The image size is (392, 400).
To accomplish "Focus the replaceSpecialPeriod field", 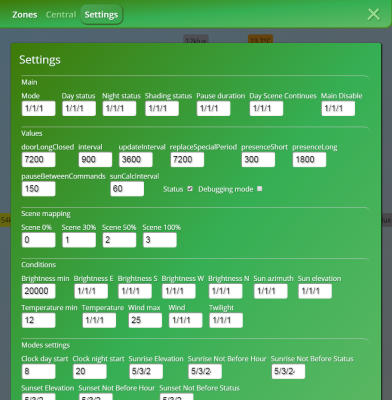I will (x=187, y=160).
